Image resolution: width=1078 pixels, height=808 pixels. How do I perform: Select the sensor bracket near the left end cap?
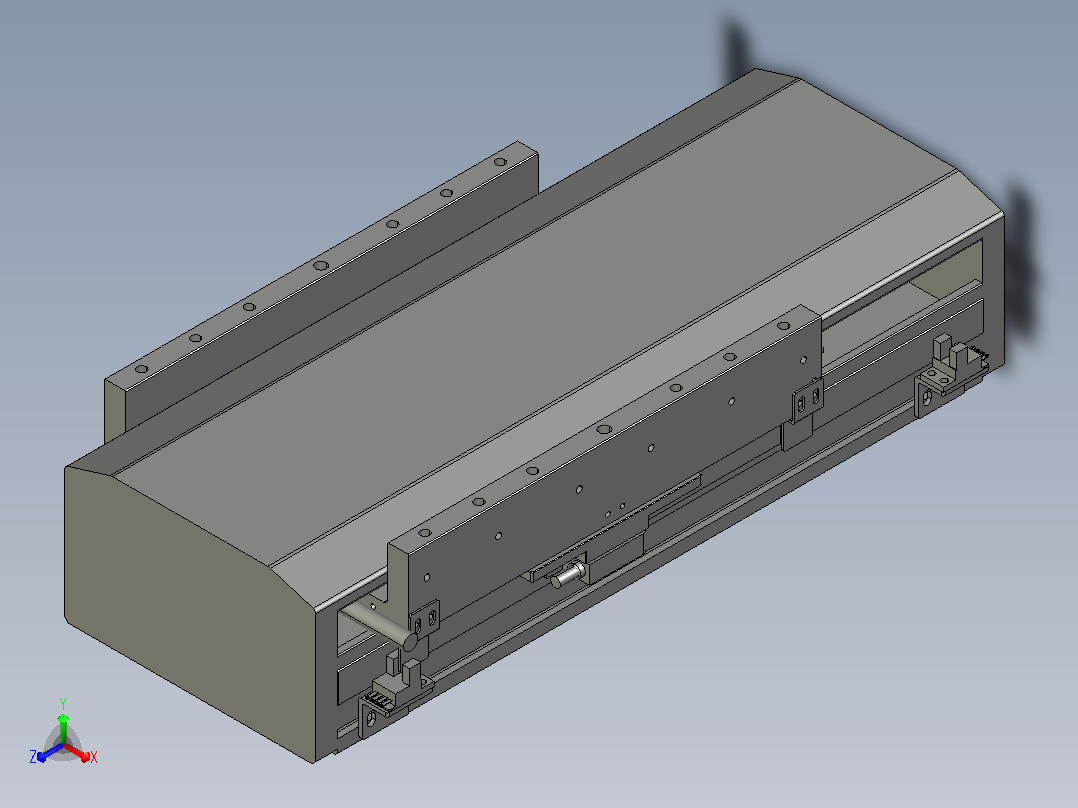(394, 695)
